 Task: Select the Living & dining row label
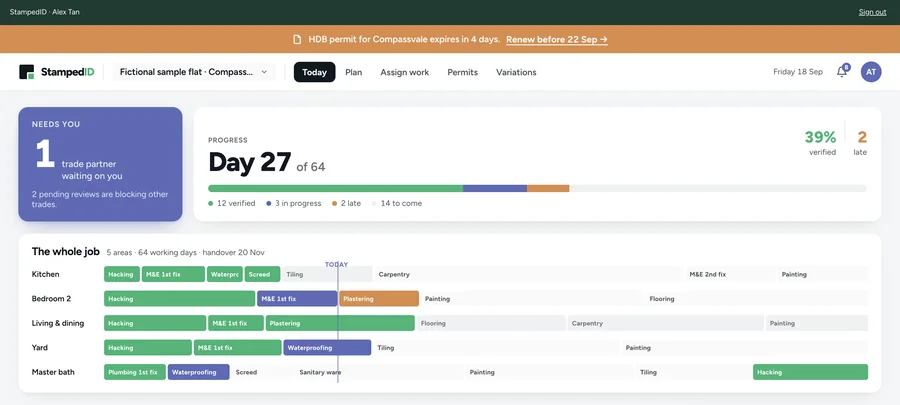click(x=58, y=323)
